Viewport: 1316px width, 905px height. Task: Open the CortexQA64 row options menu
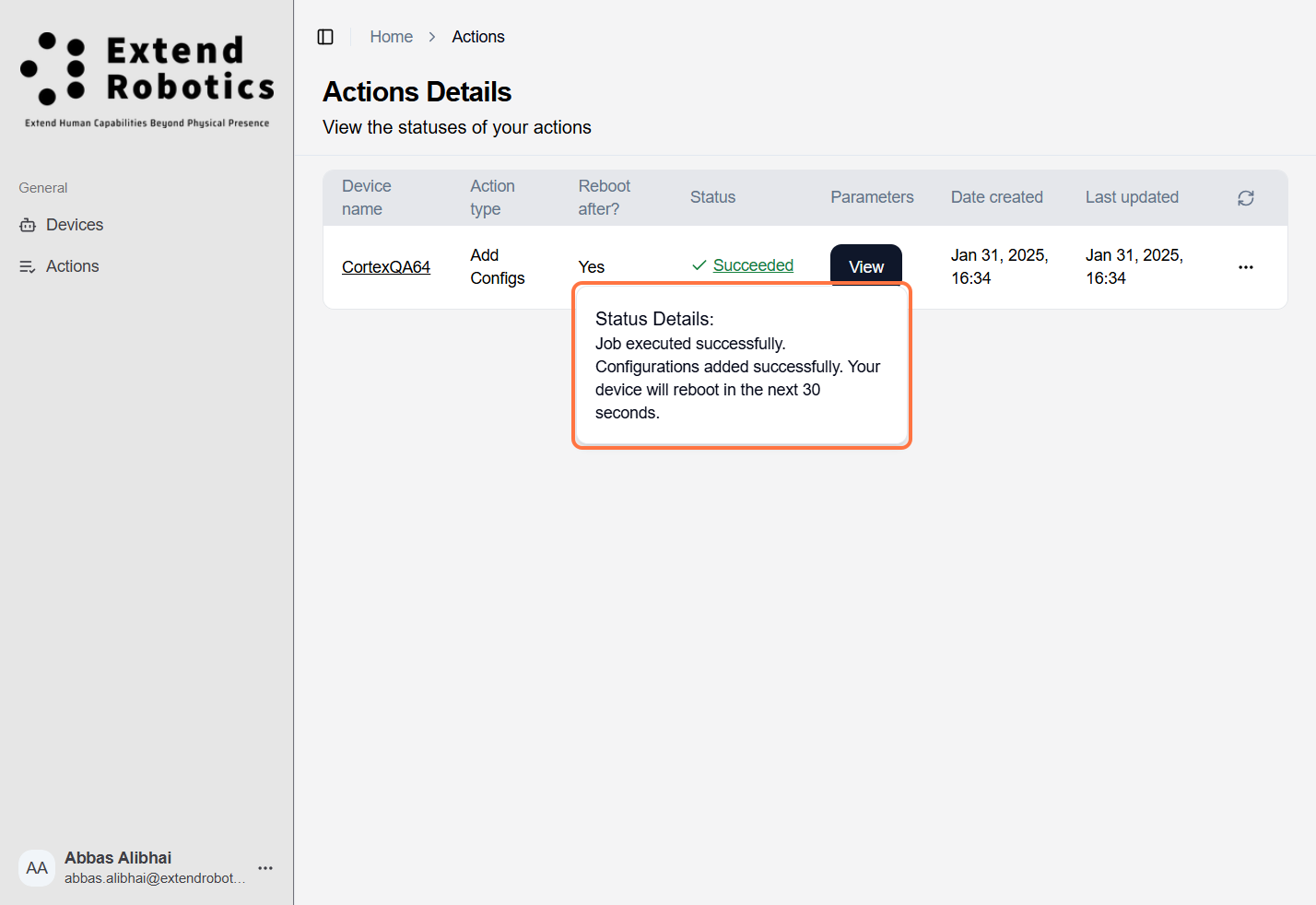(x=1246, y=267)
